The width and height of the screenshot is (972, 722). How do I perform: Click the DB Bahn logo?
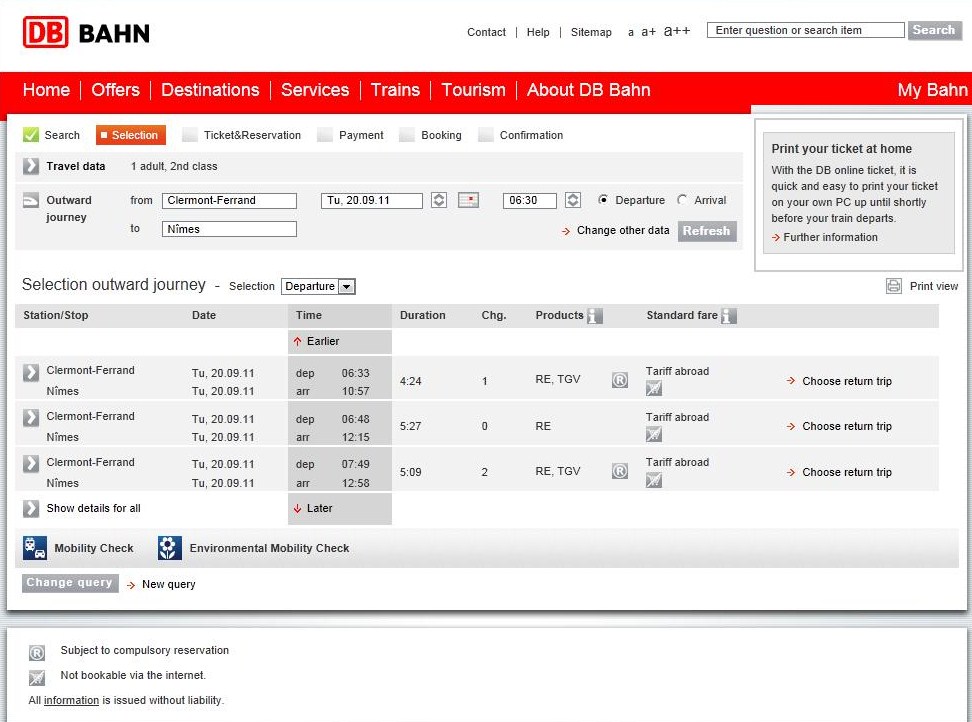point(86,32)
